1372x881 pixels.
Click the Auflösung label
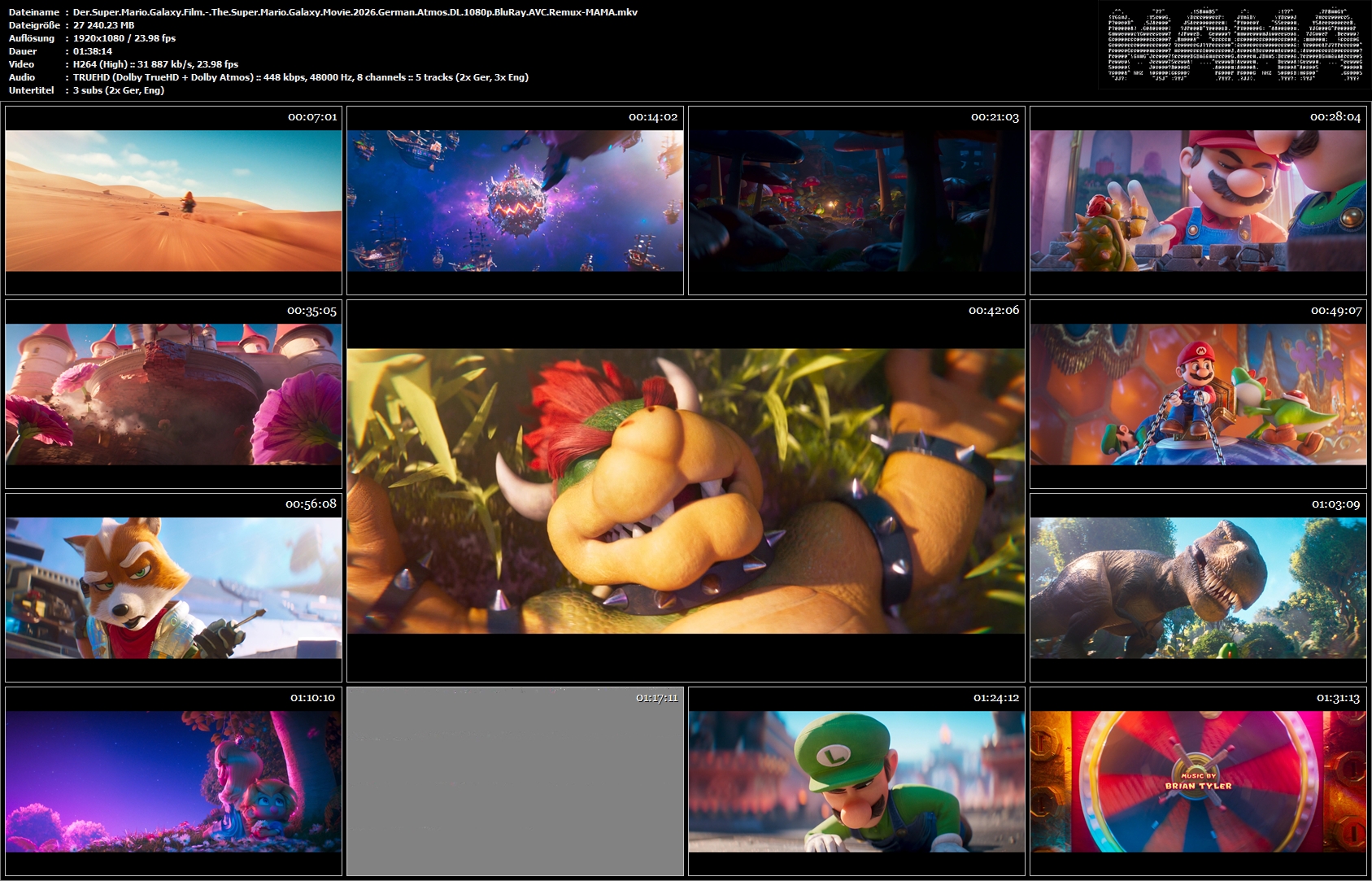pos(32,38)
